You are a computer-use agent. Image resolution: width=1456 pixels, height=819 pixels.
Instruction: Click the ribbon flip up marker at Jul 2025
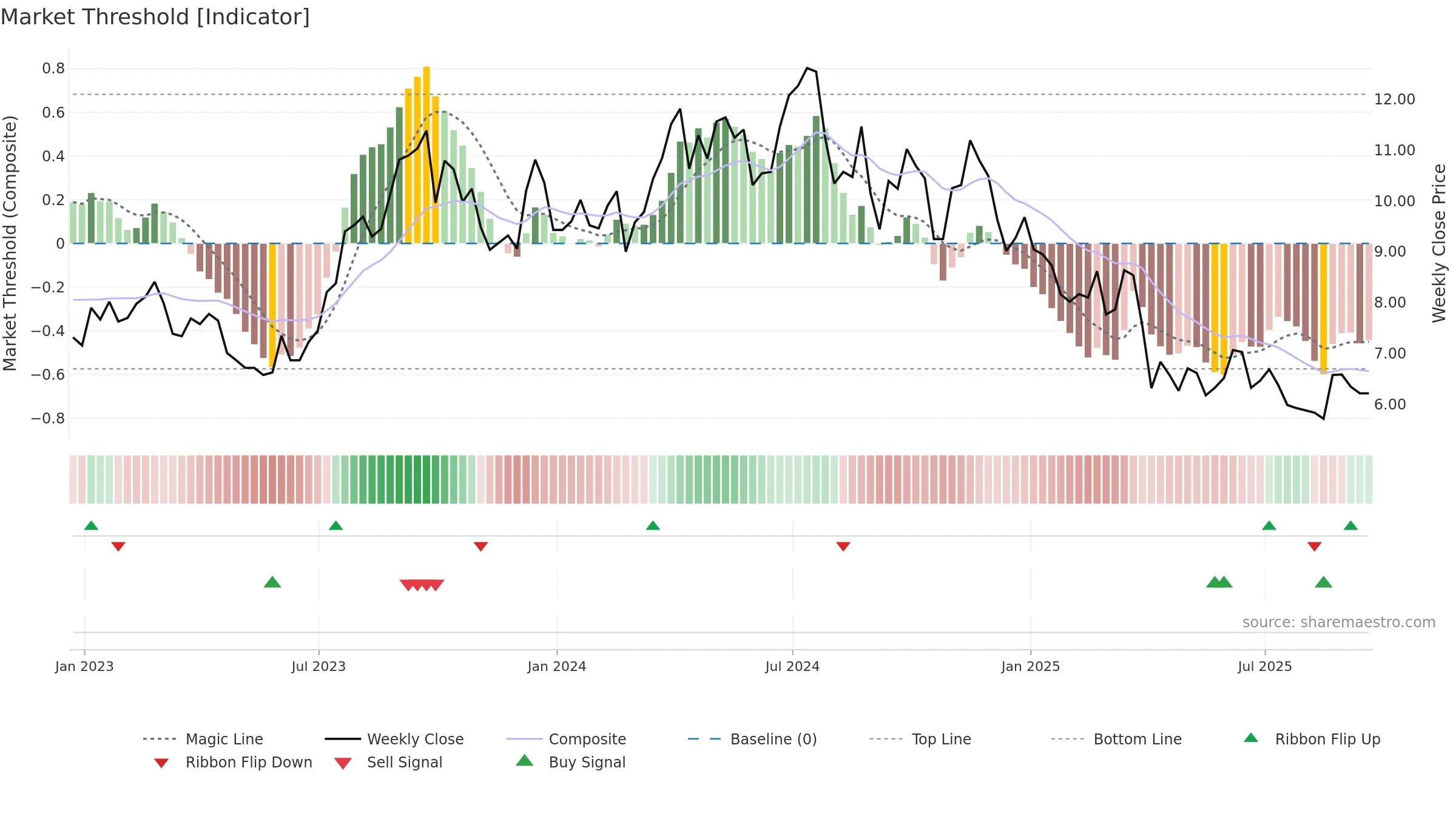[x=1269, y=525]
